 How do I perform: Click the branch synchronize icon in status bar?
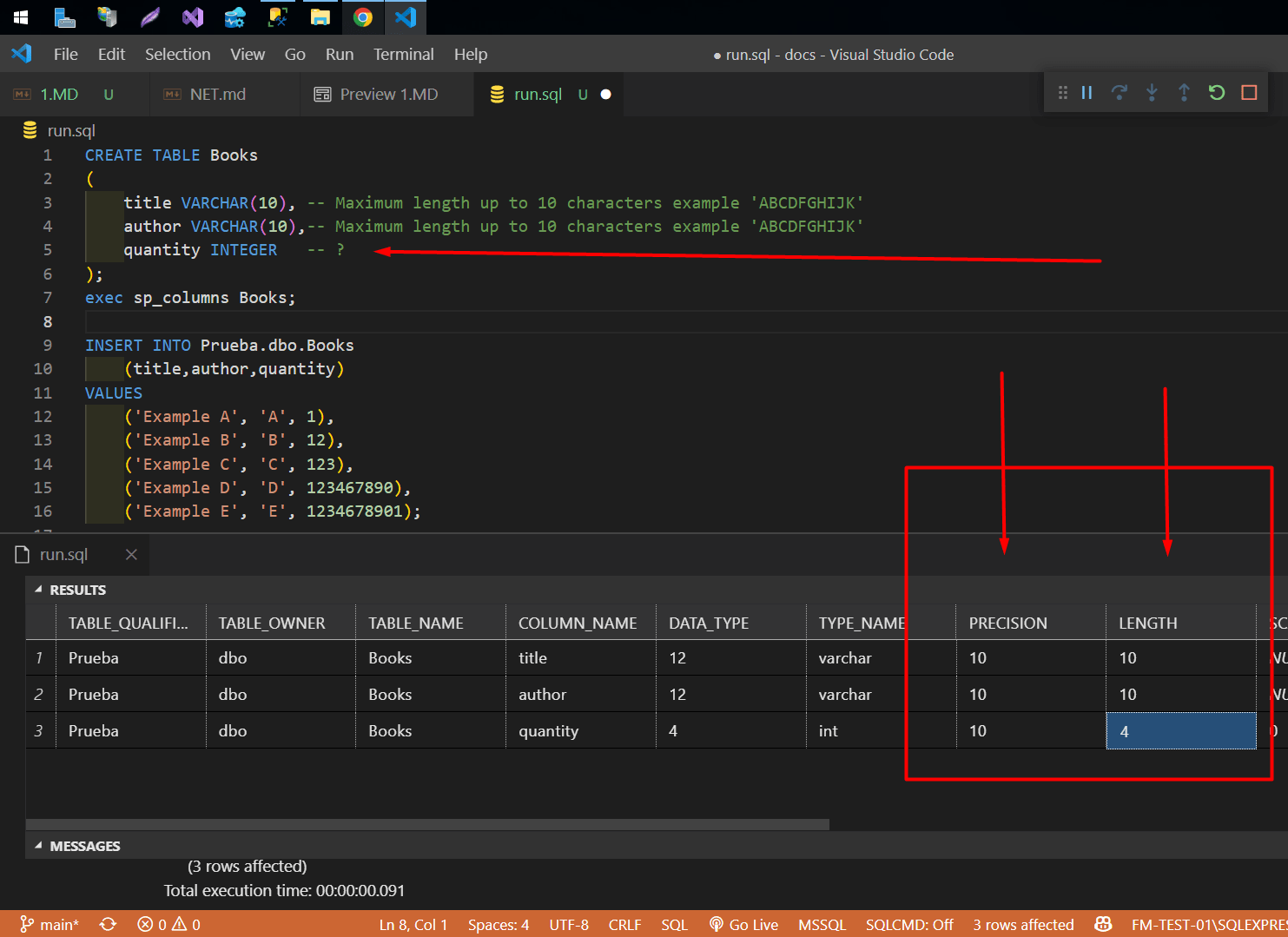(108, 924)
